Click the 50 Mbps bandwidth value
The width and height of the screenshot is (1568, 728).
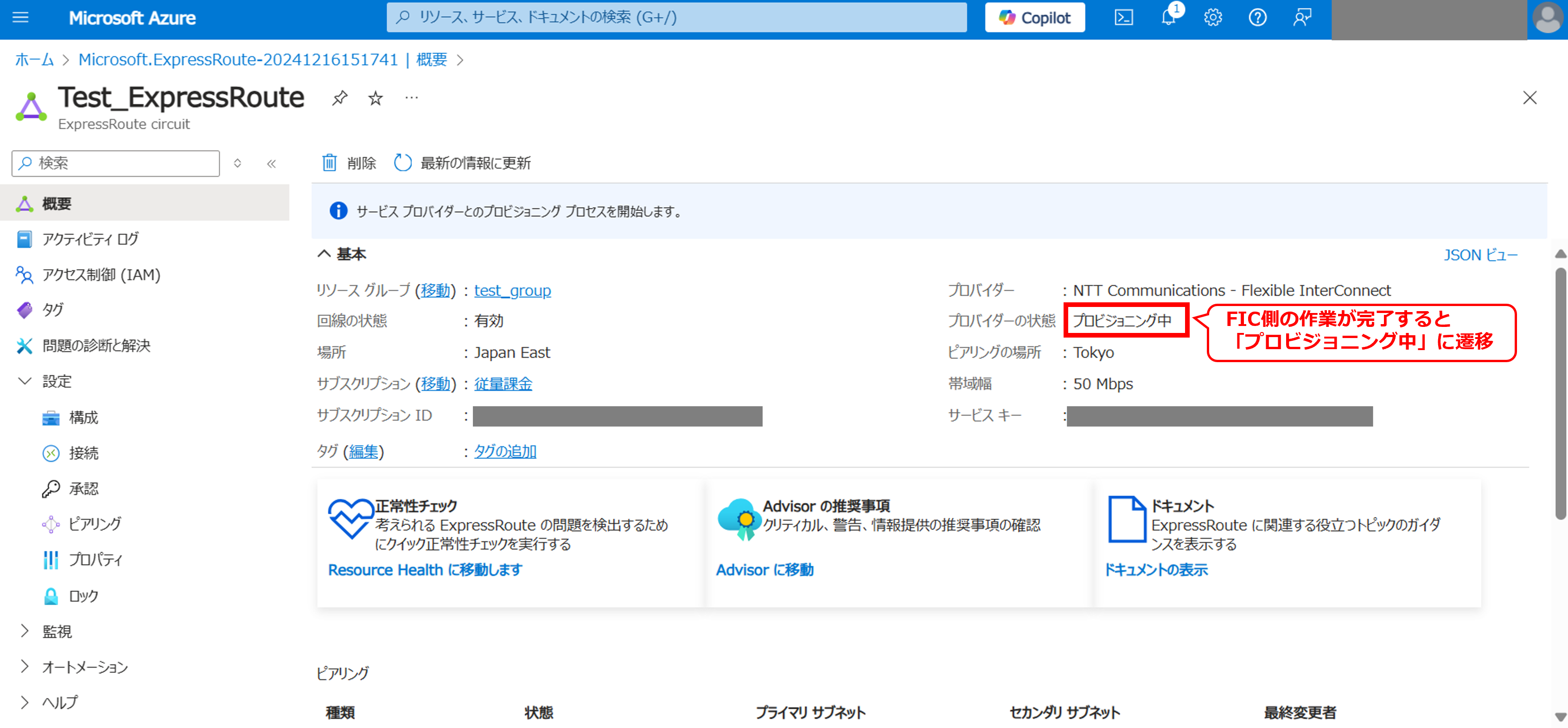tap(1103, 383)
